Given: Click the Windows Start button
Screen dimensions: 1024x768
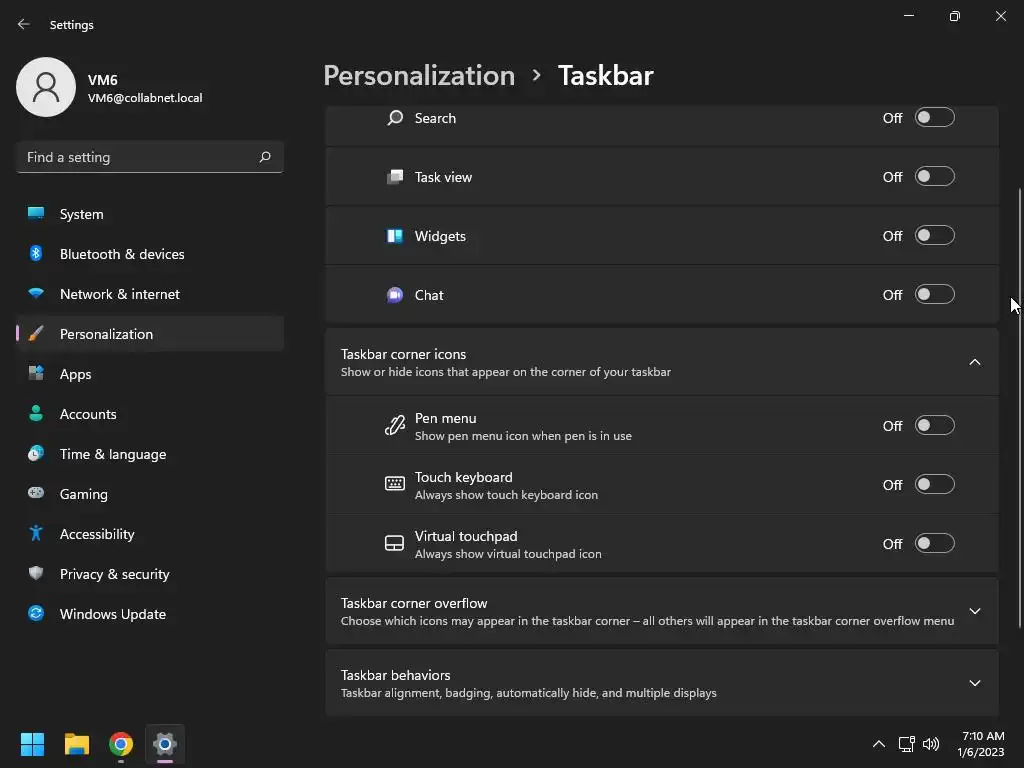Looking at the screenshot, I should tap(32, 744).
